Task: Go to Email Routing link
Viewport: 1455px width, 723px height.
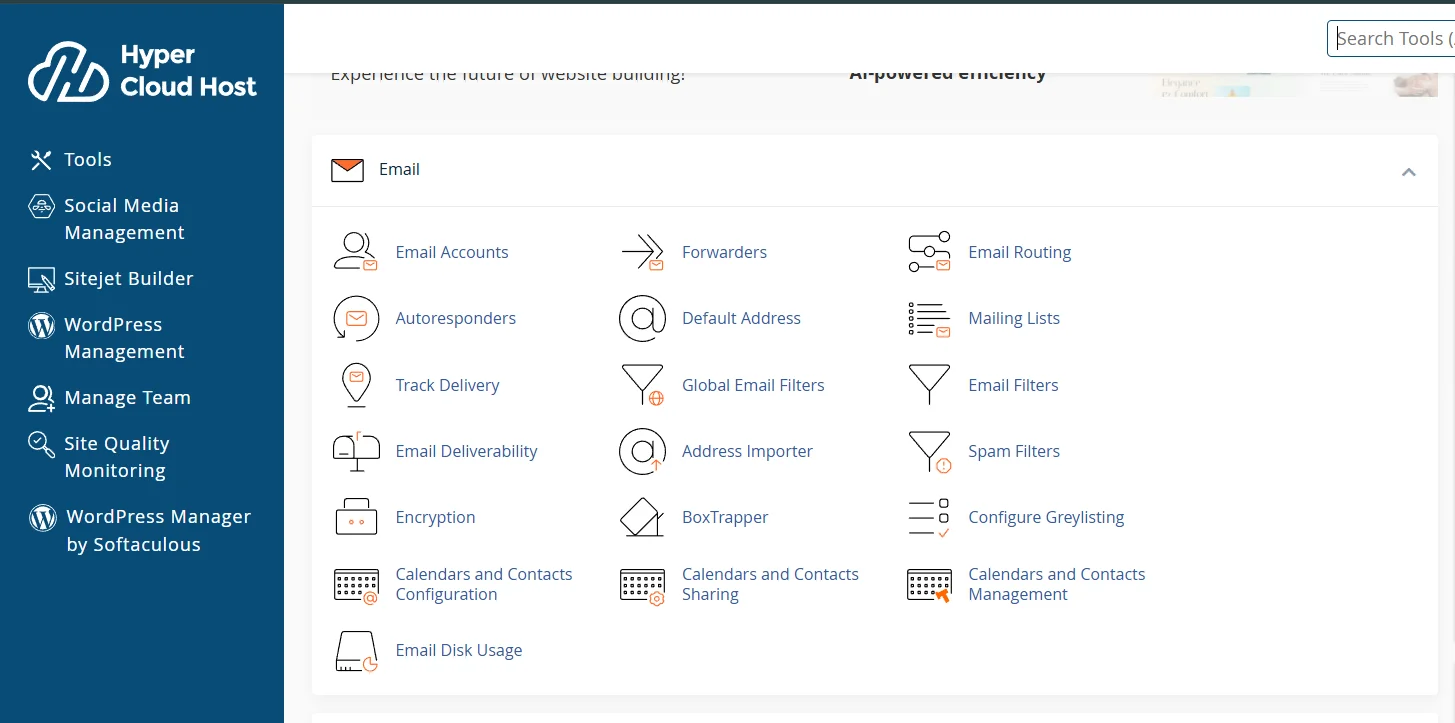Action: 1019,252
